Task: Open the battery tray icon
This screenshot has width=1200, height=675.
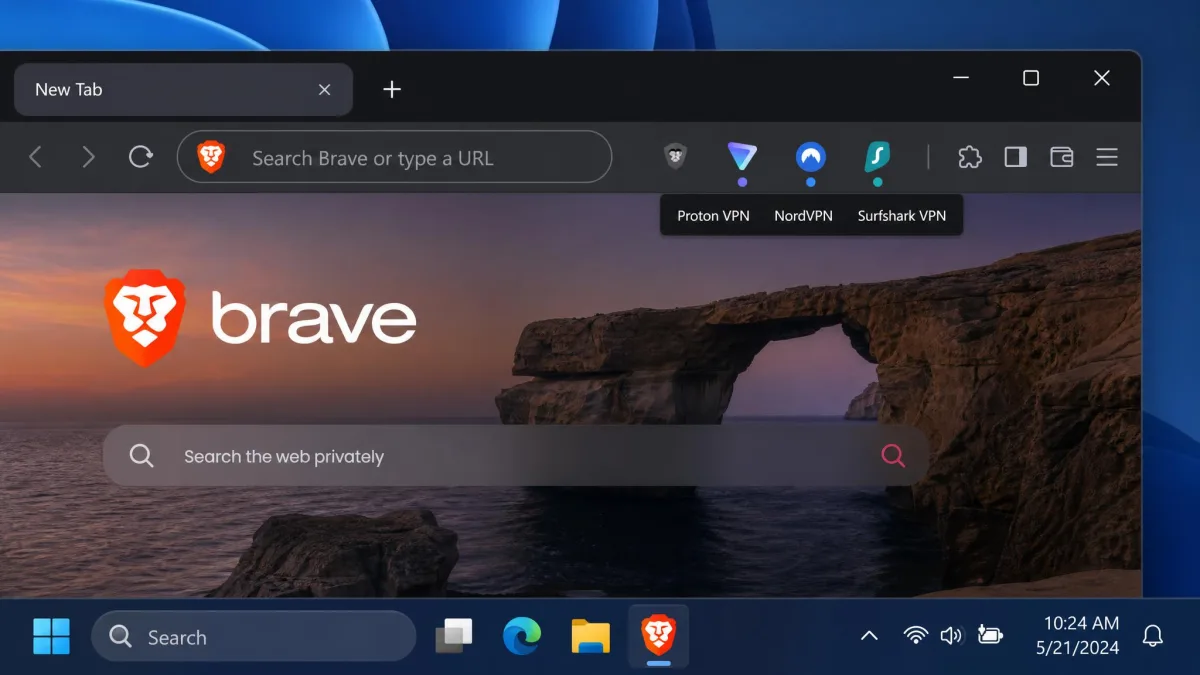Action: coord(990,635)
